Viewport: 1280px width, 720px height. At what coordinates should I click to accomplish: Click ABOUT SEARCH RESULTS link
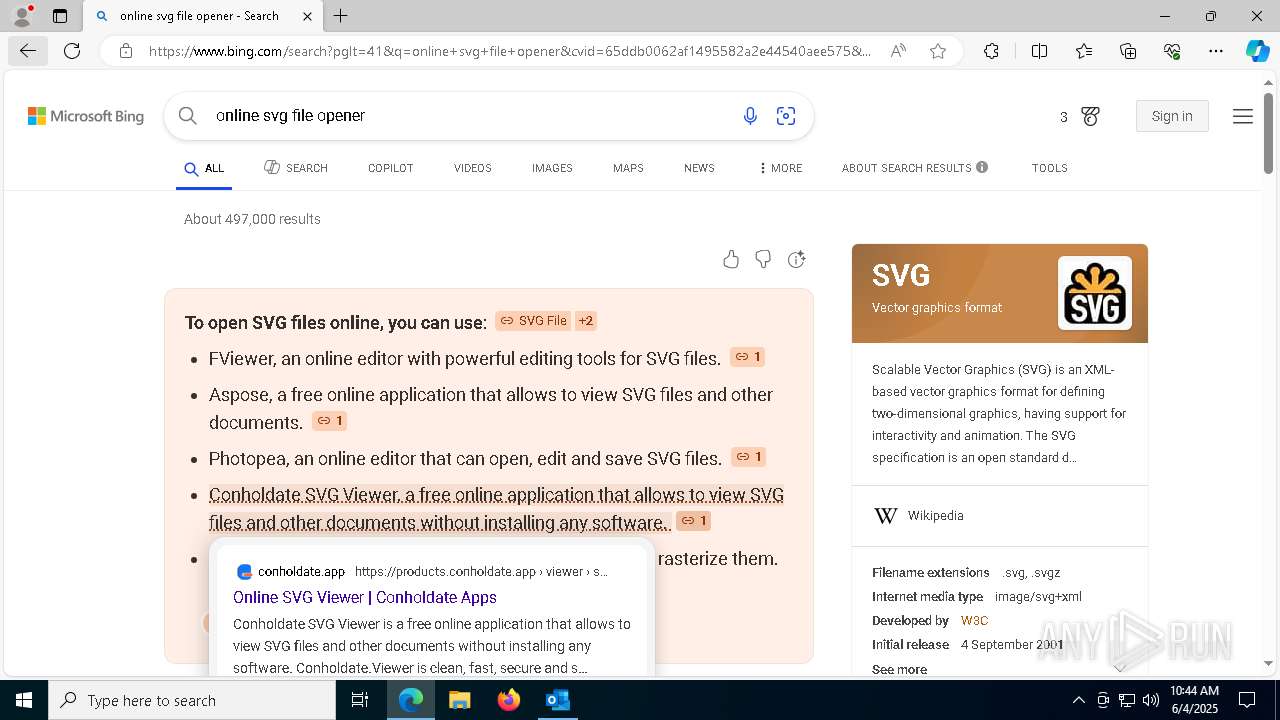pos(907,168)
